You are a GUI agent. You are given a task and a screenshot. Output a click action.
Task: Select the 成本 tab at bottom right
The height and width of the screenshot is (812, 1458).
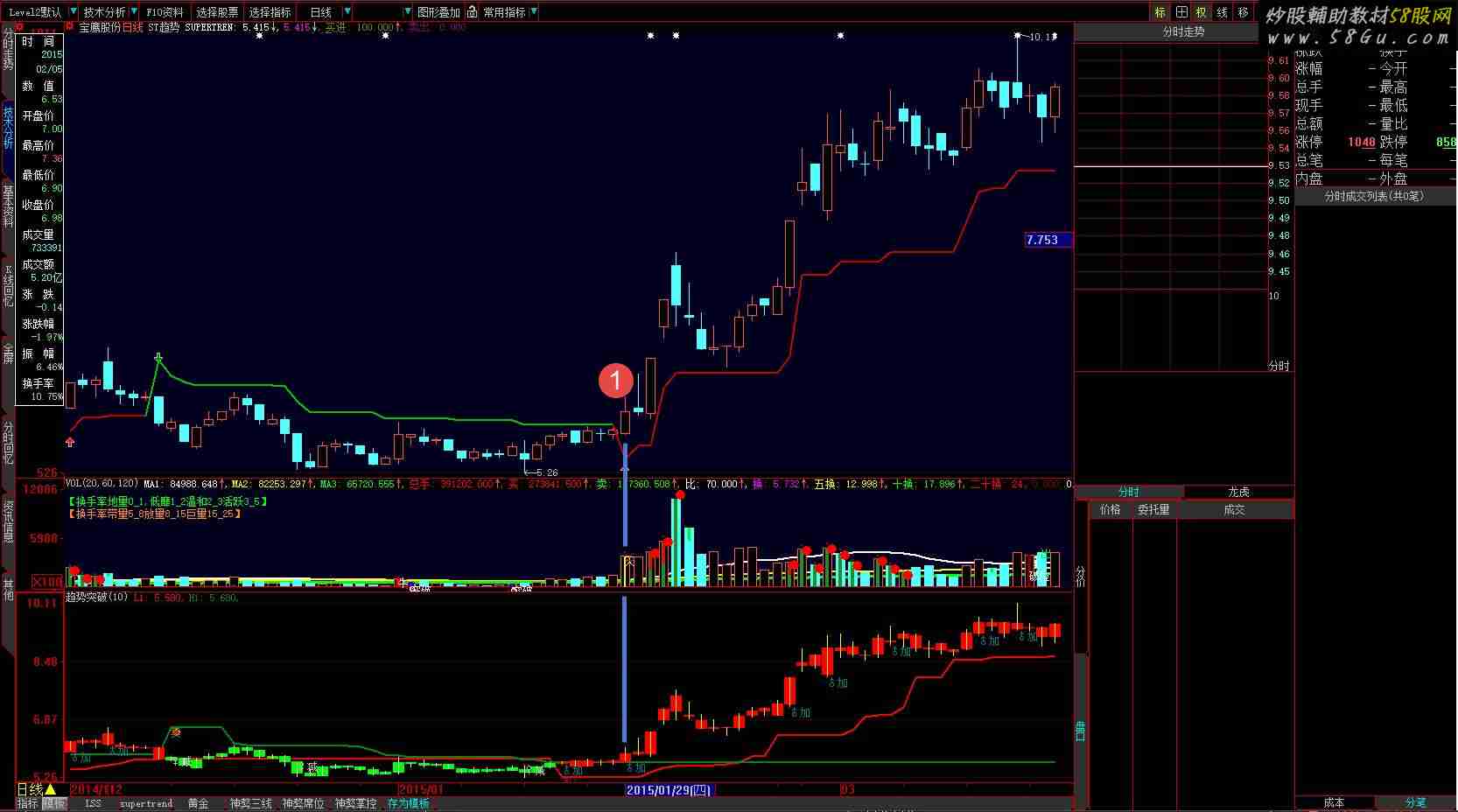[x=1334, y=802]
